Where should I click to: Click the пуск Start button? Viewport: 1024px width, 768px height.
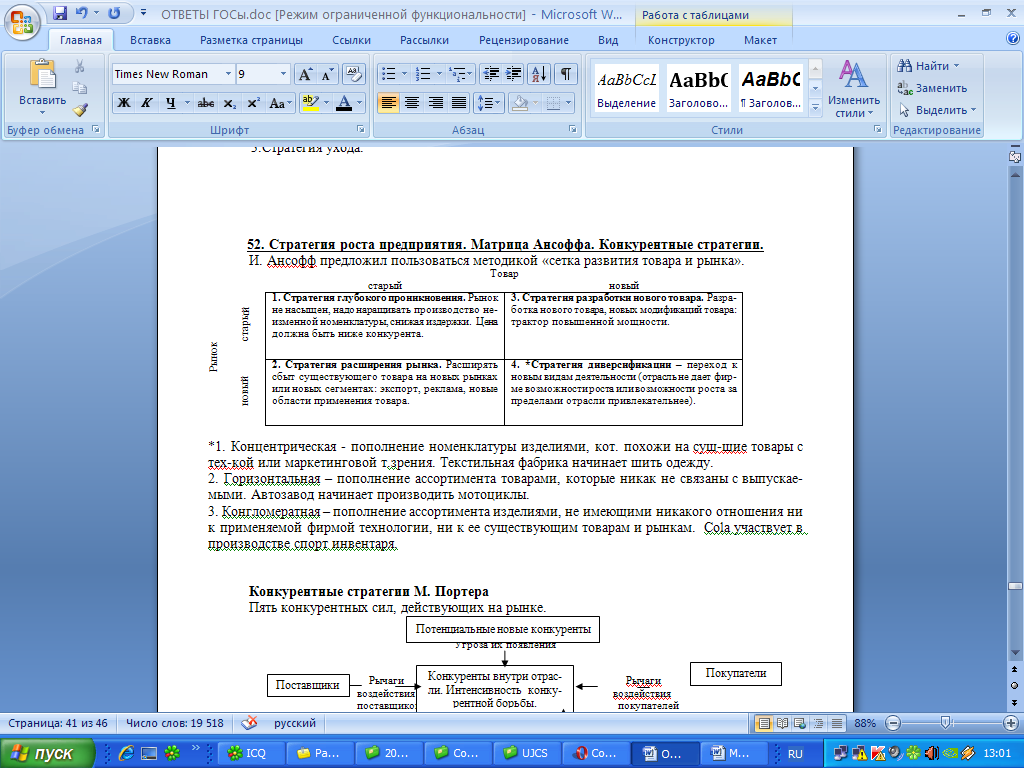pyautogui.click(x=47, y=753)
